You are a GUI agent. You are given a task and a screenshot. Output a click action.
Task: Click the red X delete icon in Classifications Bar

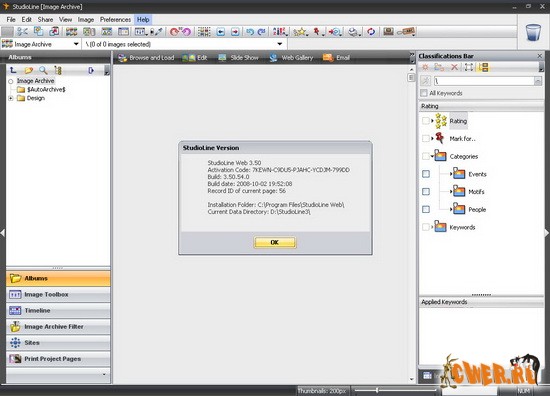coord(455,67)
